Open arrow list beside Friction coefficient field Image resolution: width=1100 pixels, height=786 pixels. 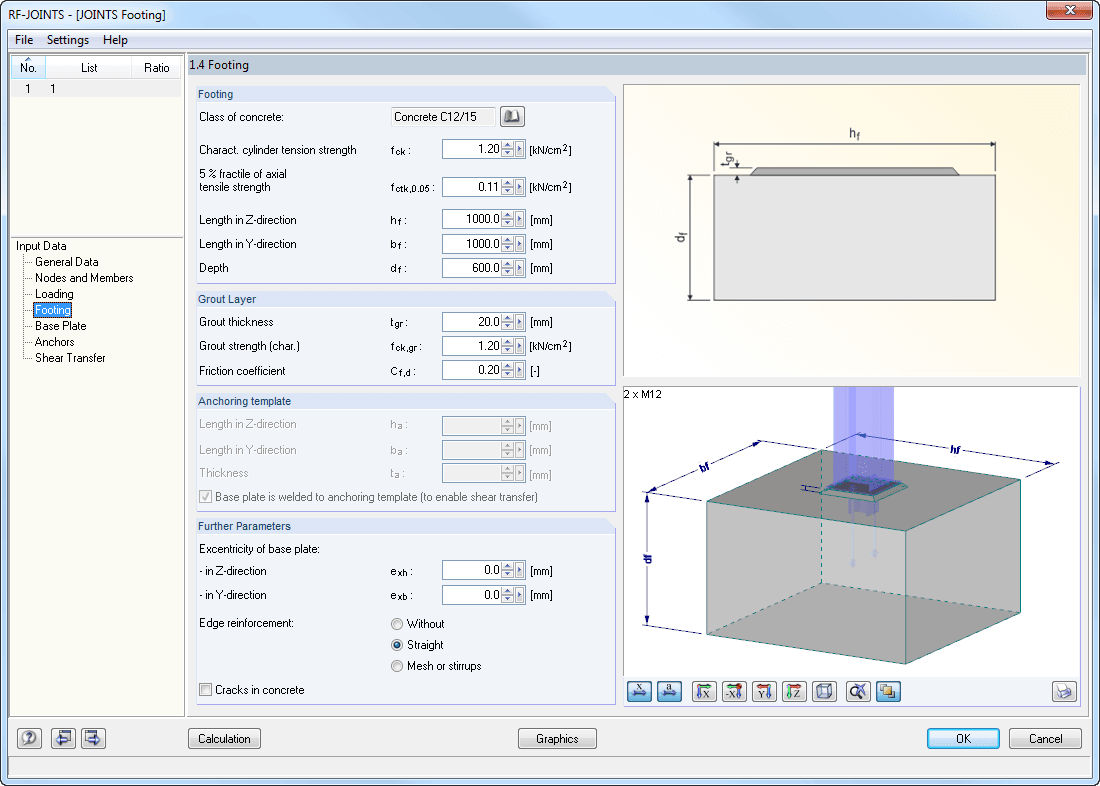click(x=520, y=370)
